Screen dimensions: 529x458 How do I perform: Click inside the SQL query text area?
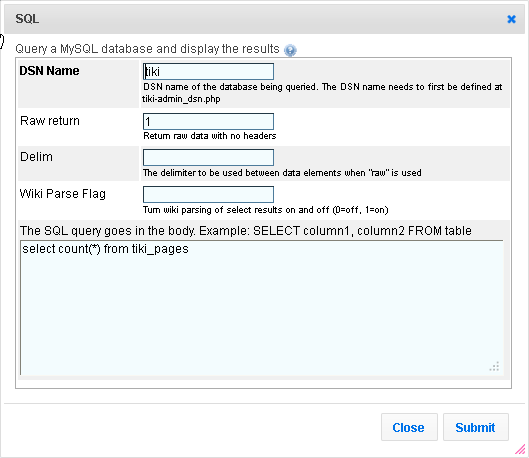pos(262,308)
